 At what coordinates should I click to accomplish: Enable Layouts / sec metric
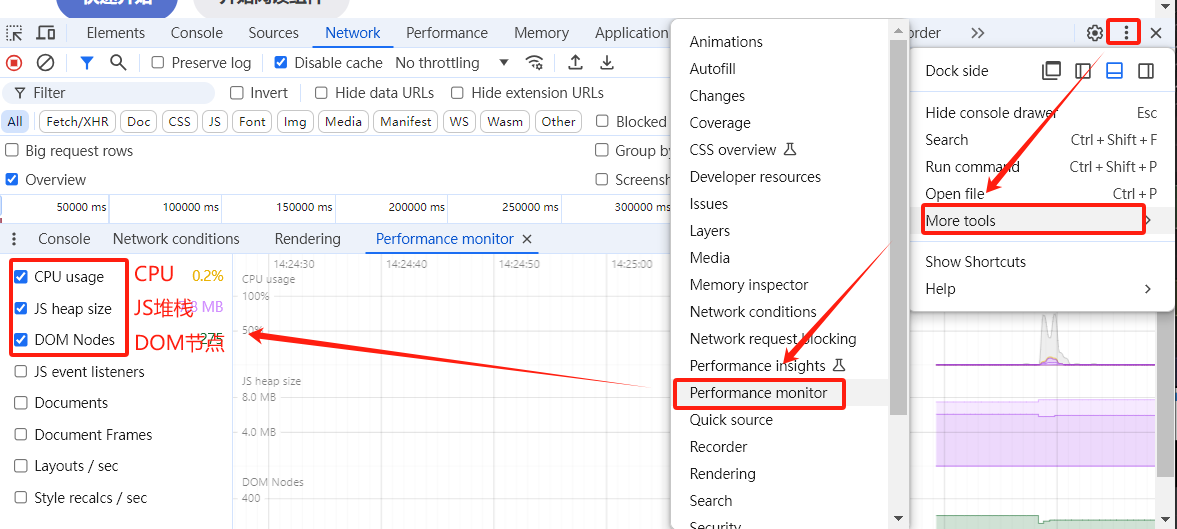click(x=21, y=466)
